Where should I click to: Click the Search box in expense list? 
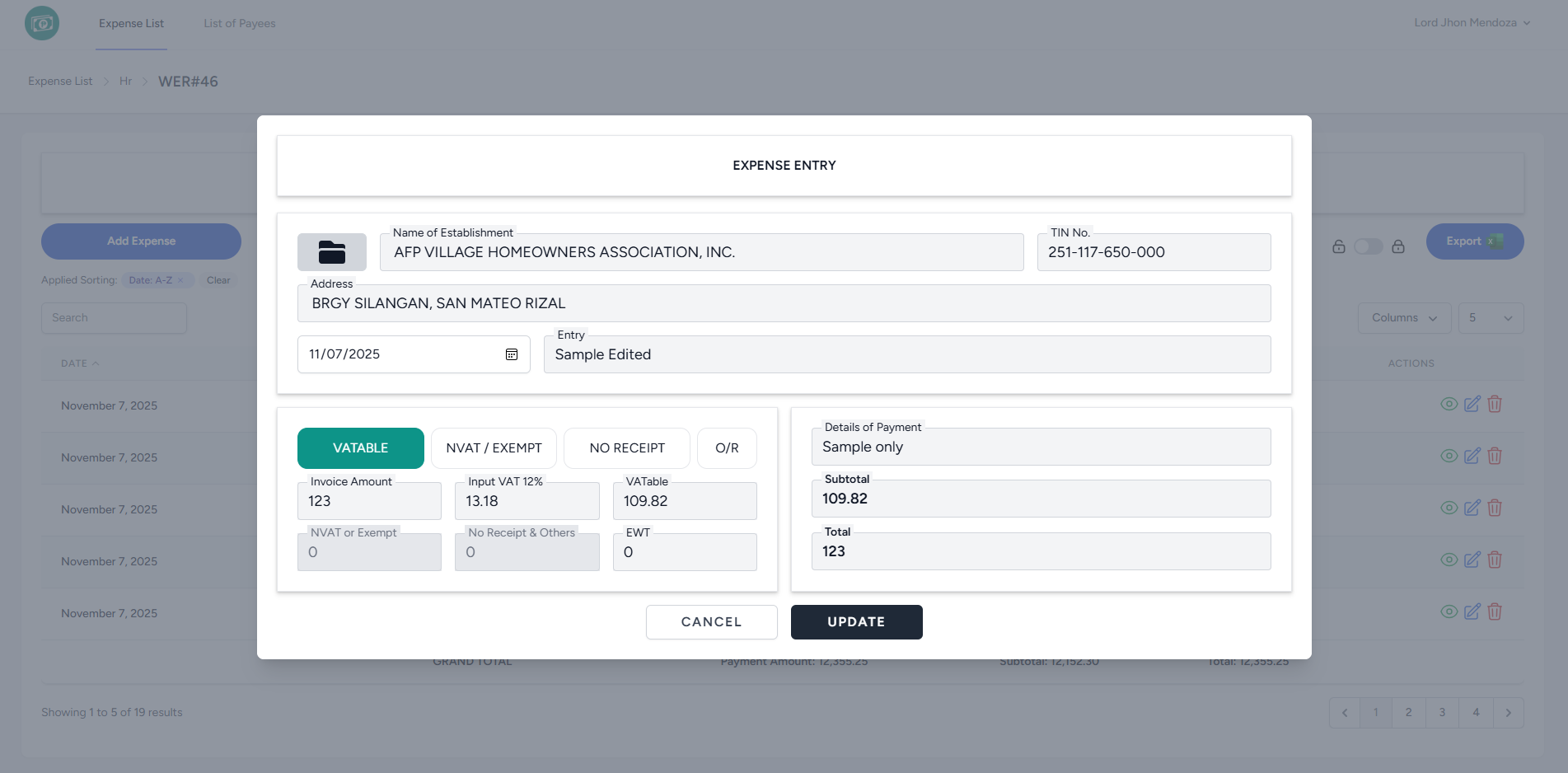114,318
